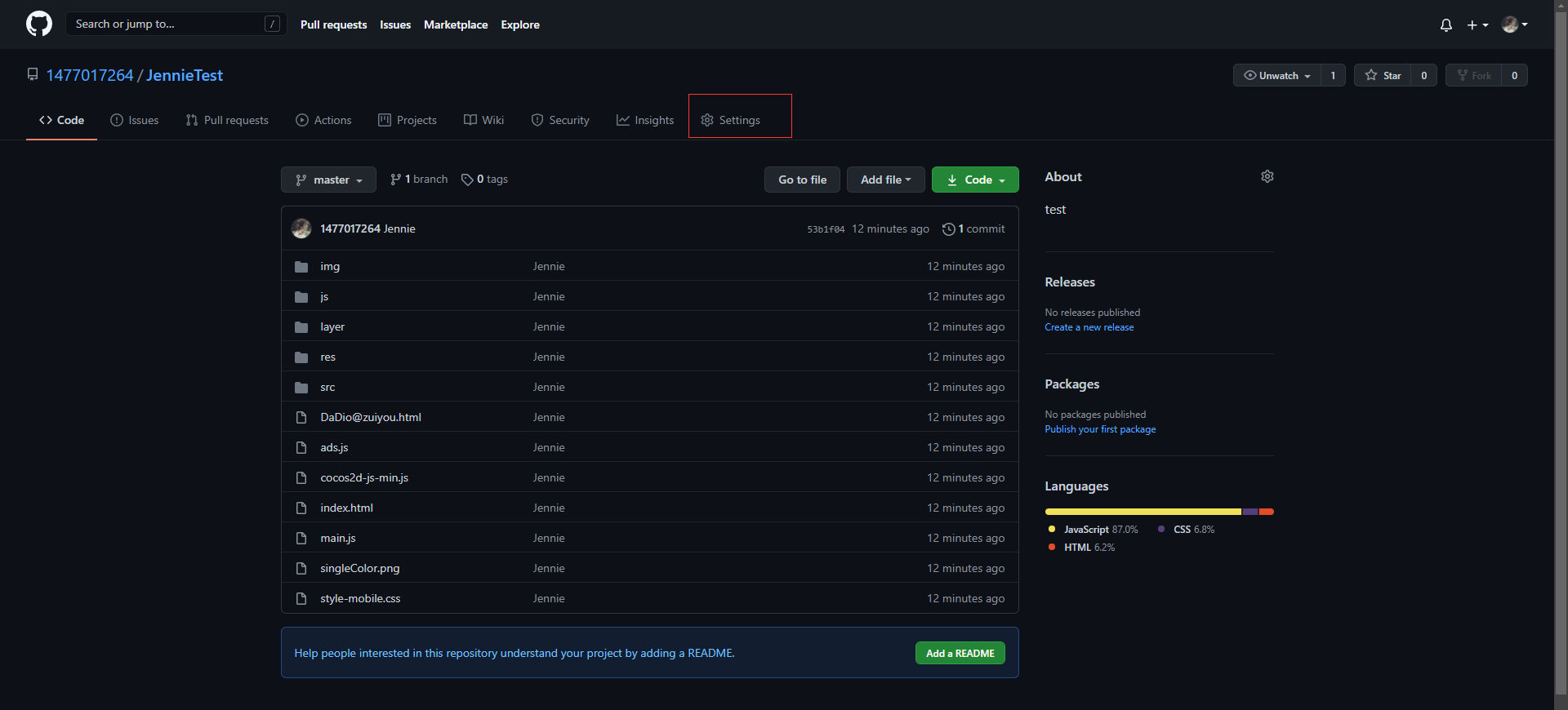Click the 1477017264 owner link

(x=90, y=75)
